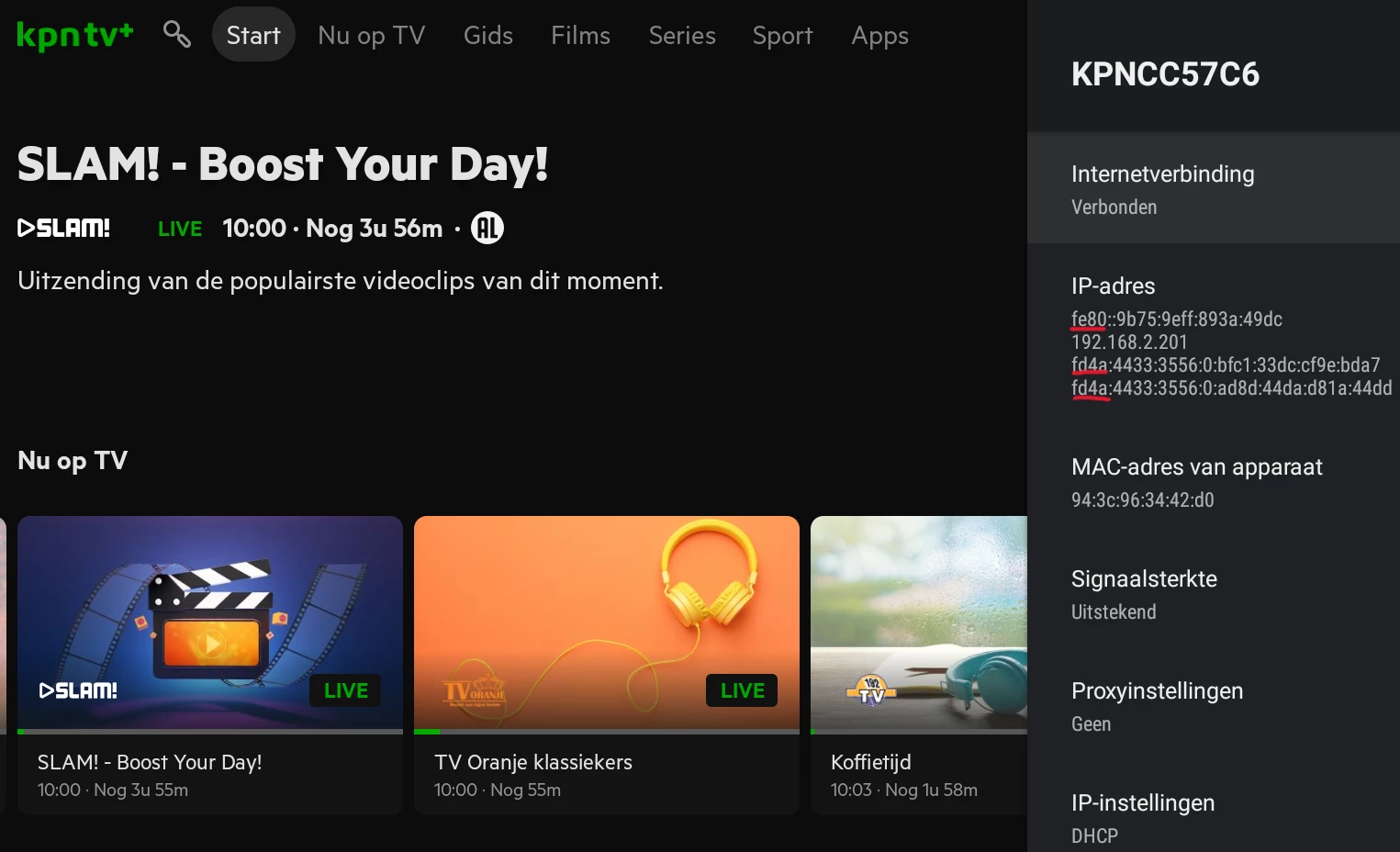Click the TV Oranje logo on thumbnail
1400x852 pixels.
click(475, 691)
